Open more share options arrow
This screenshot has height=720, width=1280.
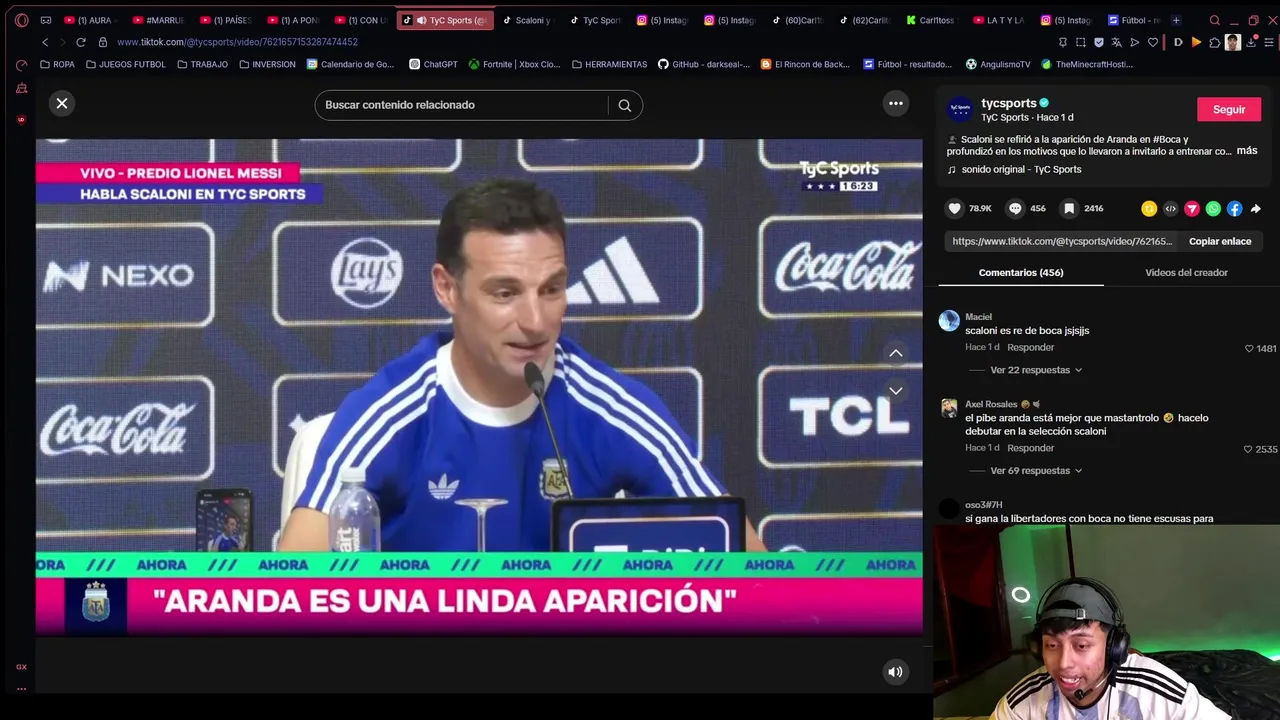(x=1256, y=209)
